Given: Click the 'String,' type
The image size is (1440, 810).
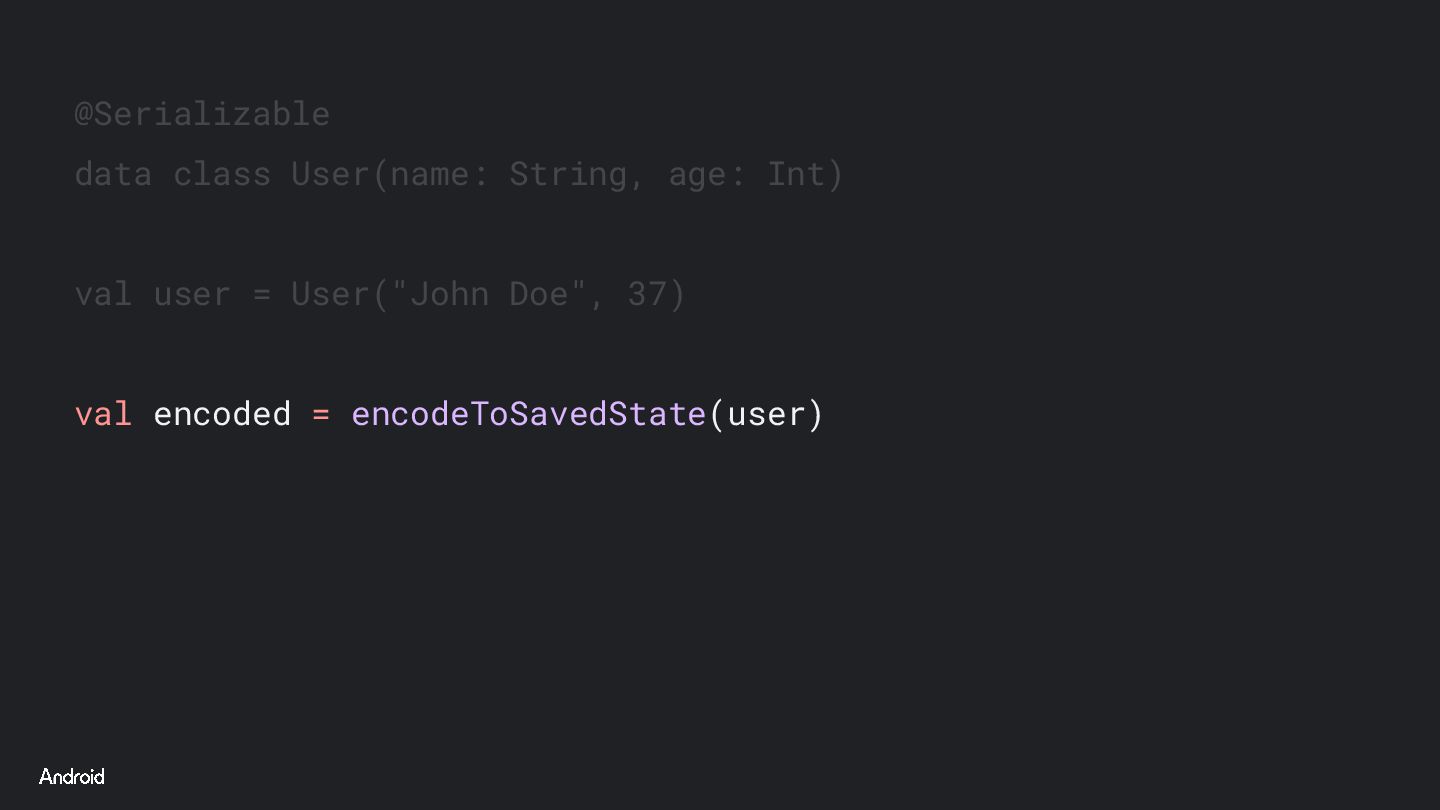Looking at the screenshot, I should [x=577, y=174].
